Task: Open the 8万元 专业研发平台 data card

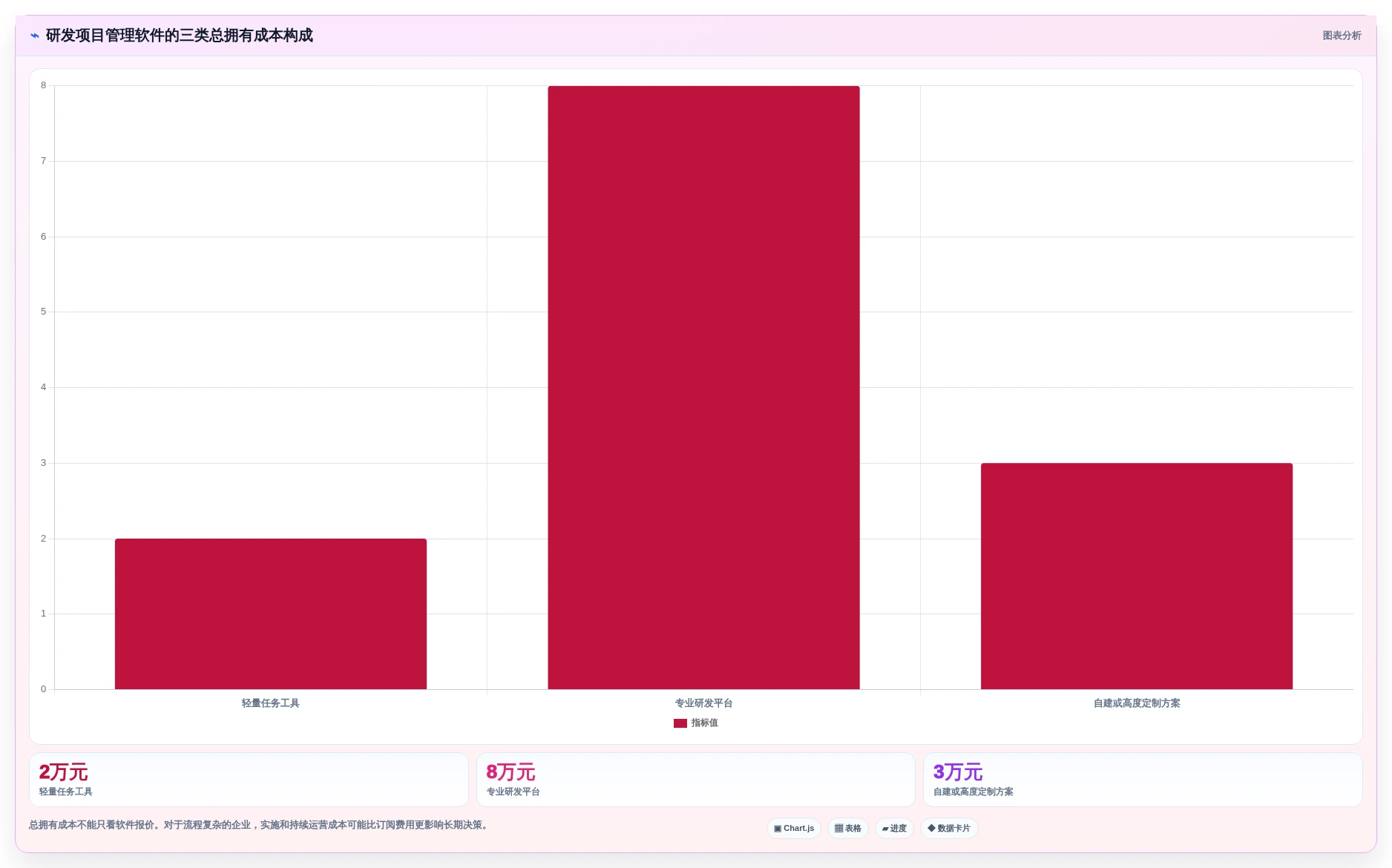Action: [695, 780]
